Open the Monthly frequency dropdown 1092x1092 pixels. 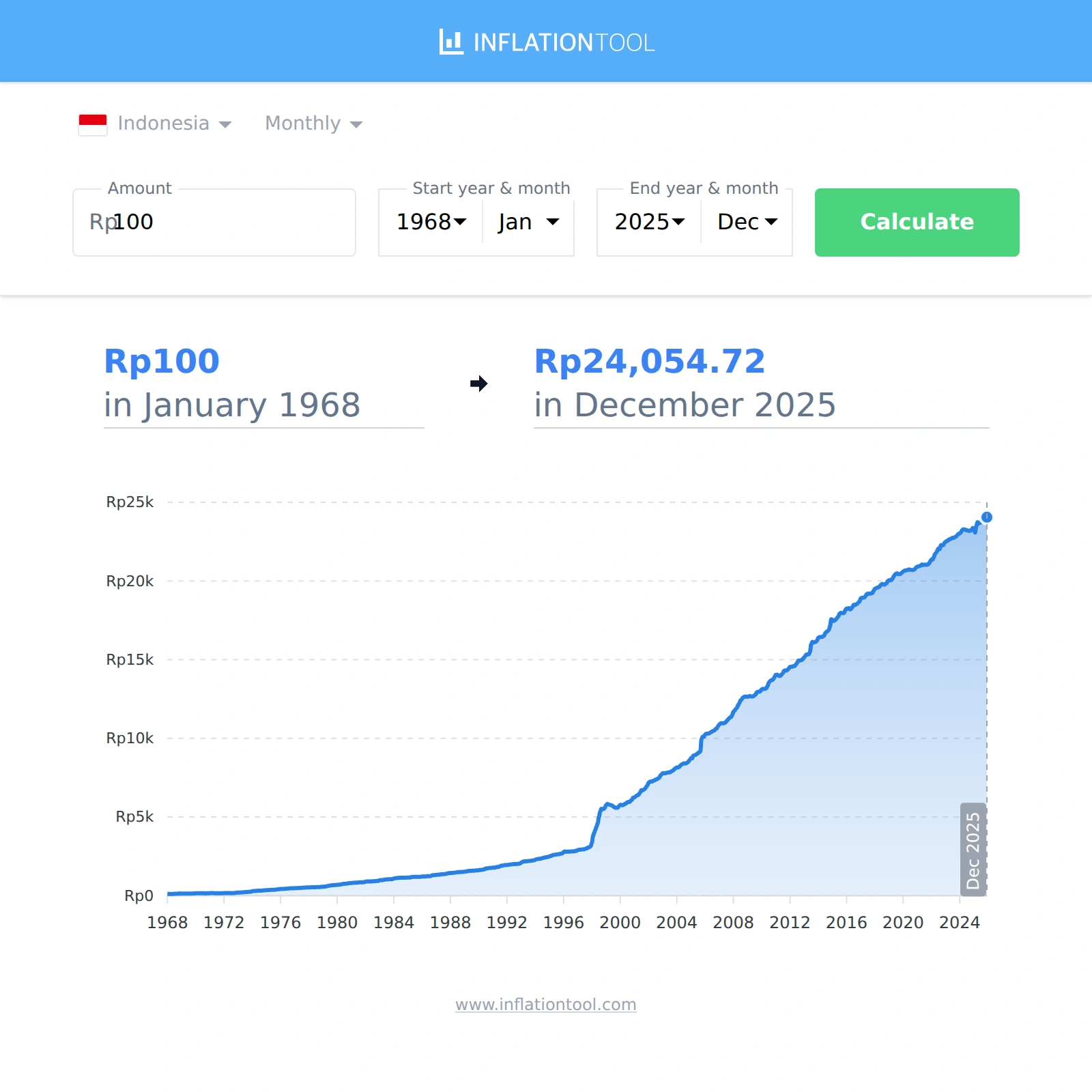(313, 124)
